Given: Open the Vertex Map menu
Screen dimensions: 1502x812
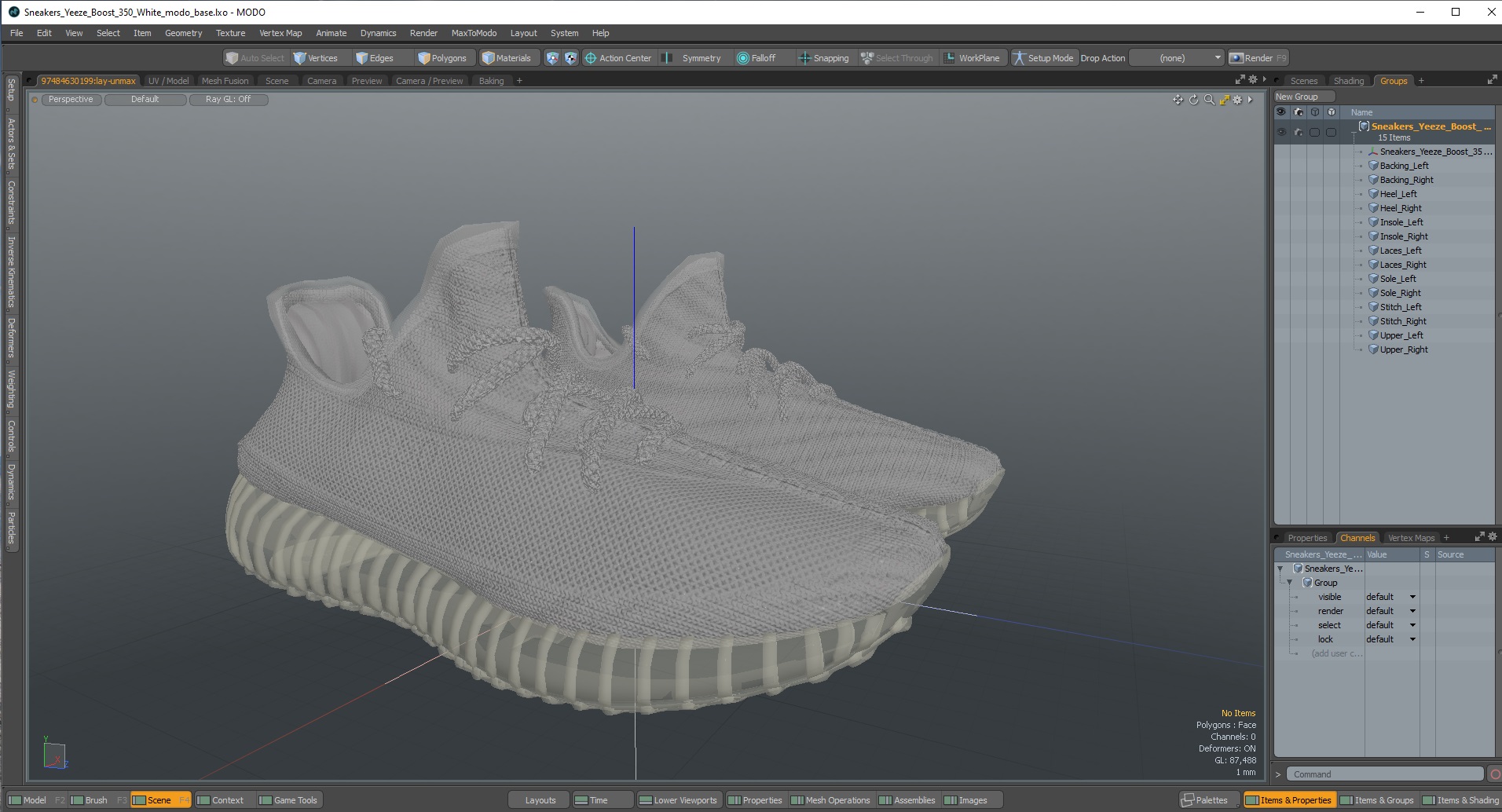Looking at the screenshot, I should click(x=280, y=33).
